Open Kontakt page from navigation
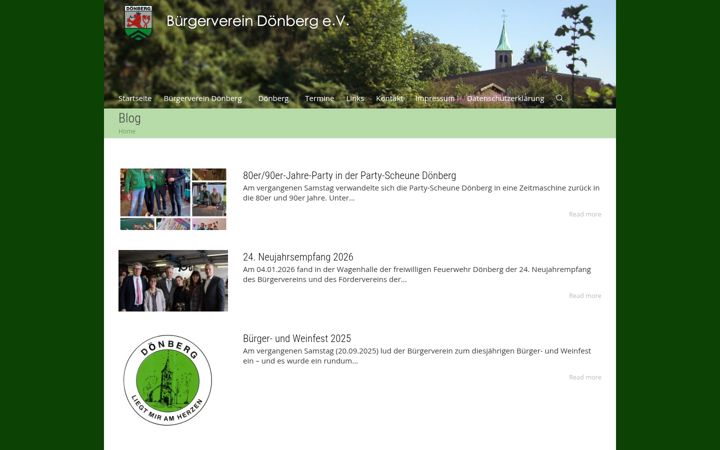The width and height of the screenshot is (720, 450). [x=389, y=98]
